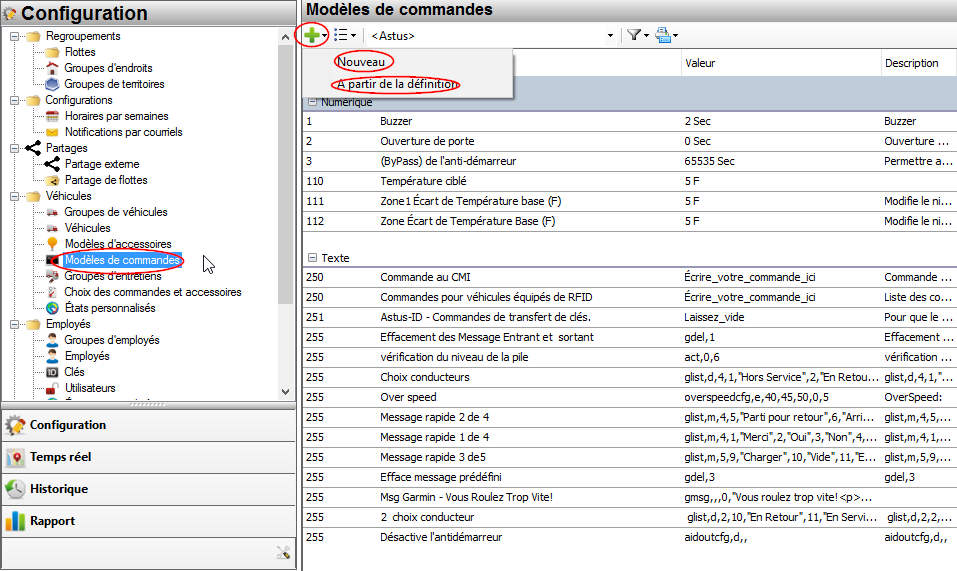This screenshot has width=957, height=571.
Task: Click the print icon in toolbar
Action: point(662,35)
